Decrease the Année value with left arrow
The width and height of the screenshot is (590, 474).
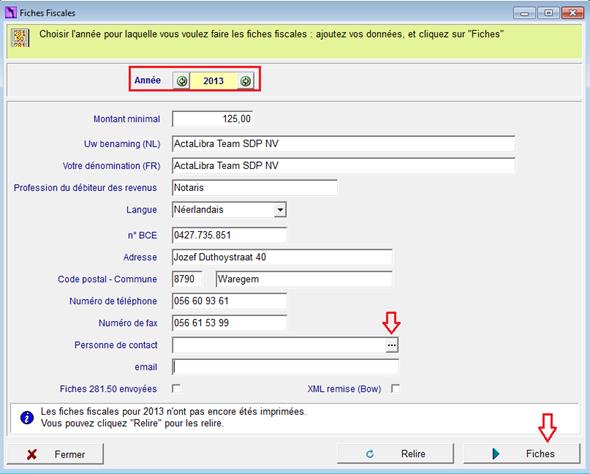[182, 81]
